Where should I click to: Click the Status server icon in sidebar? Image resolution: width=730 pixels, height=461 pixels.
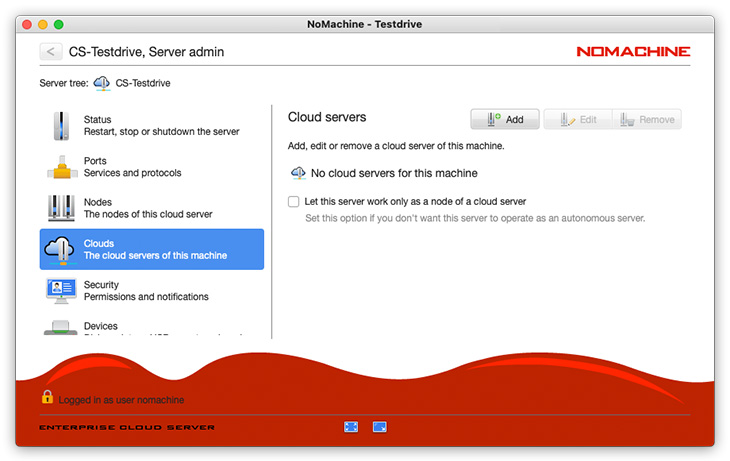pos(61,126)
